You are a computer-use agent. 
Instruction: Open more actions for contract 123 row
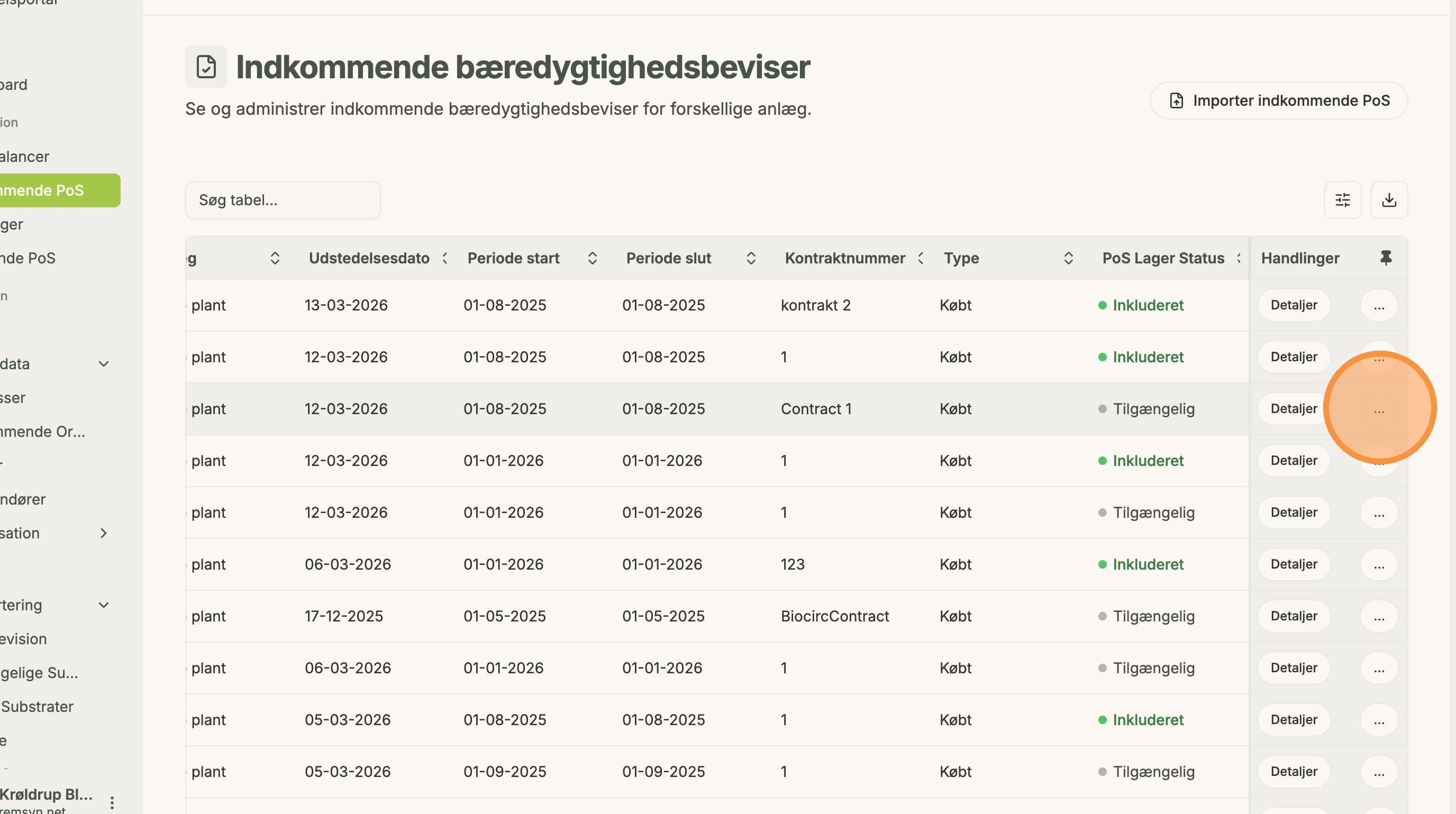1379,564
